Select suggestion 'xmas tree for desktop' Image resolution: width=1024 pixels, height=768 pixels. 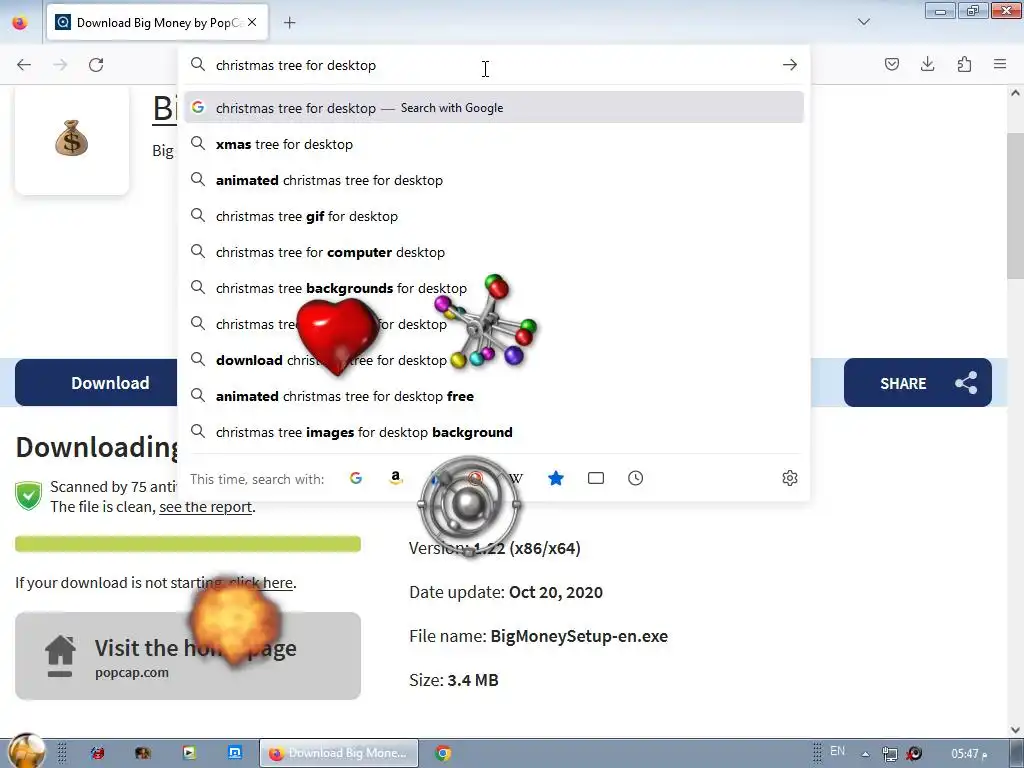click(x=494, y=144)
